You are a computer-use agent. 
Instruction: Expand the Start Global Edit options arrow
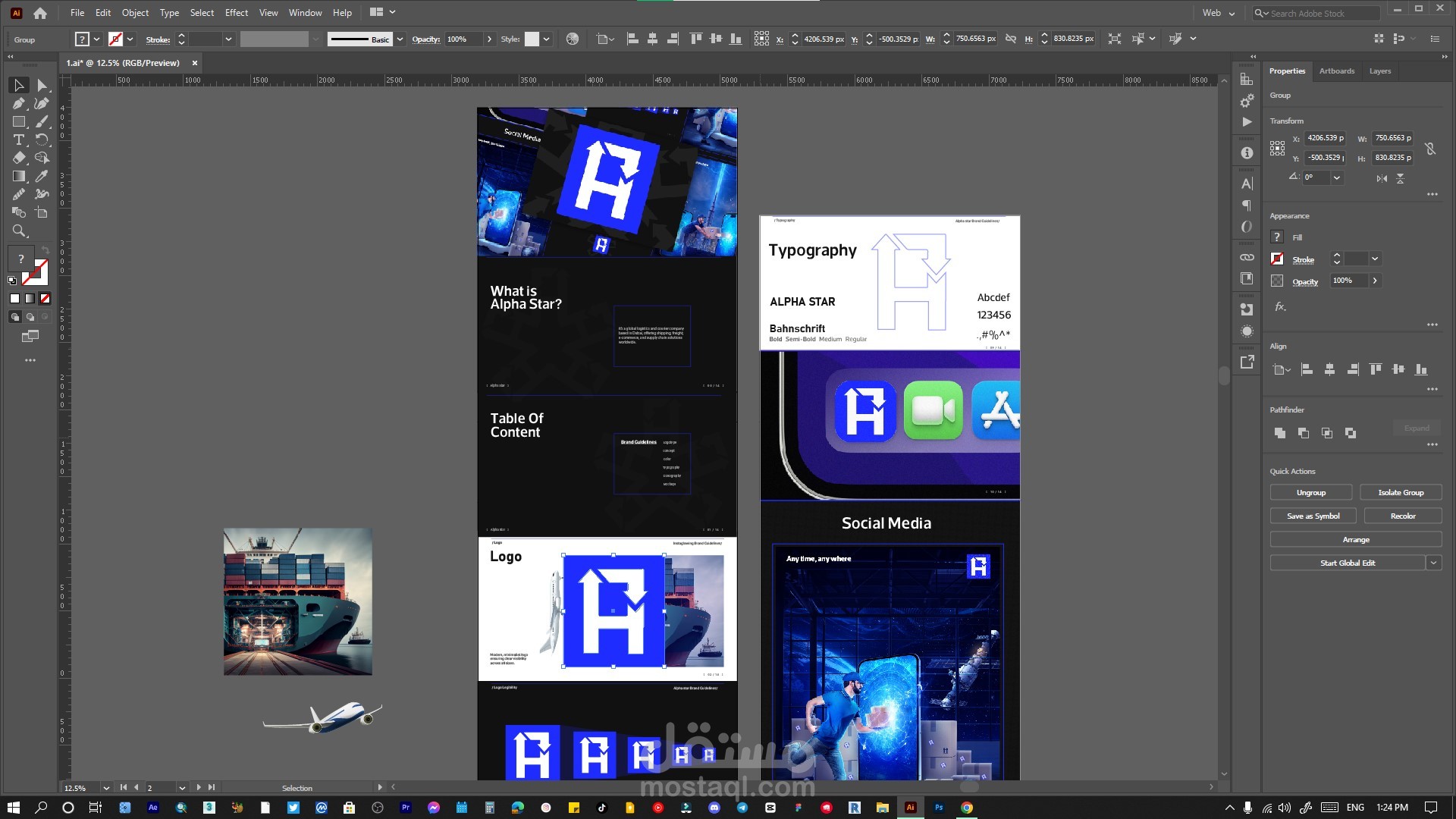pos(1433,563)
